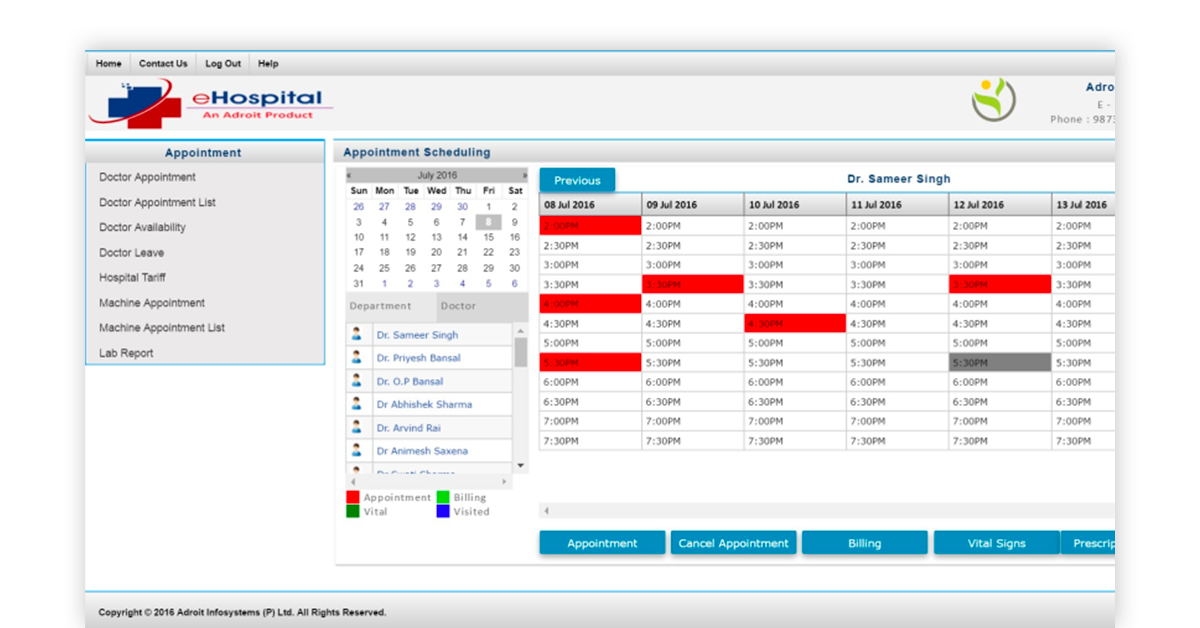Click the doctor list down-arrow
1200x628 pixels.
click(x=520, y=466)
